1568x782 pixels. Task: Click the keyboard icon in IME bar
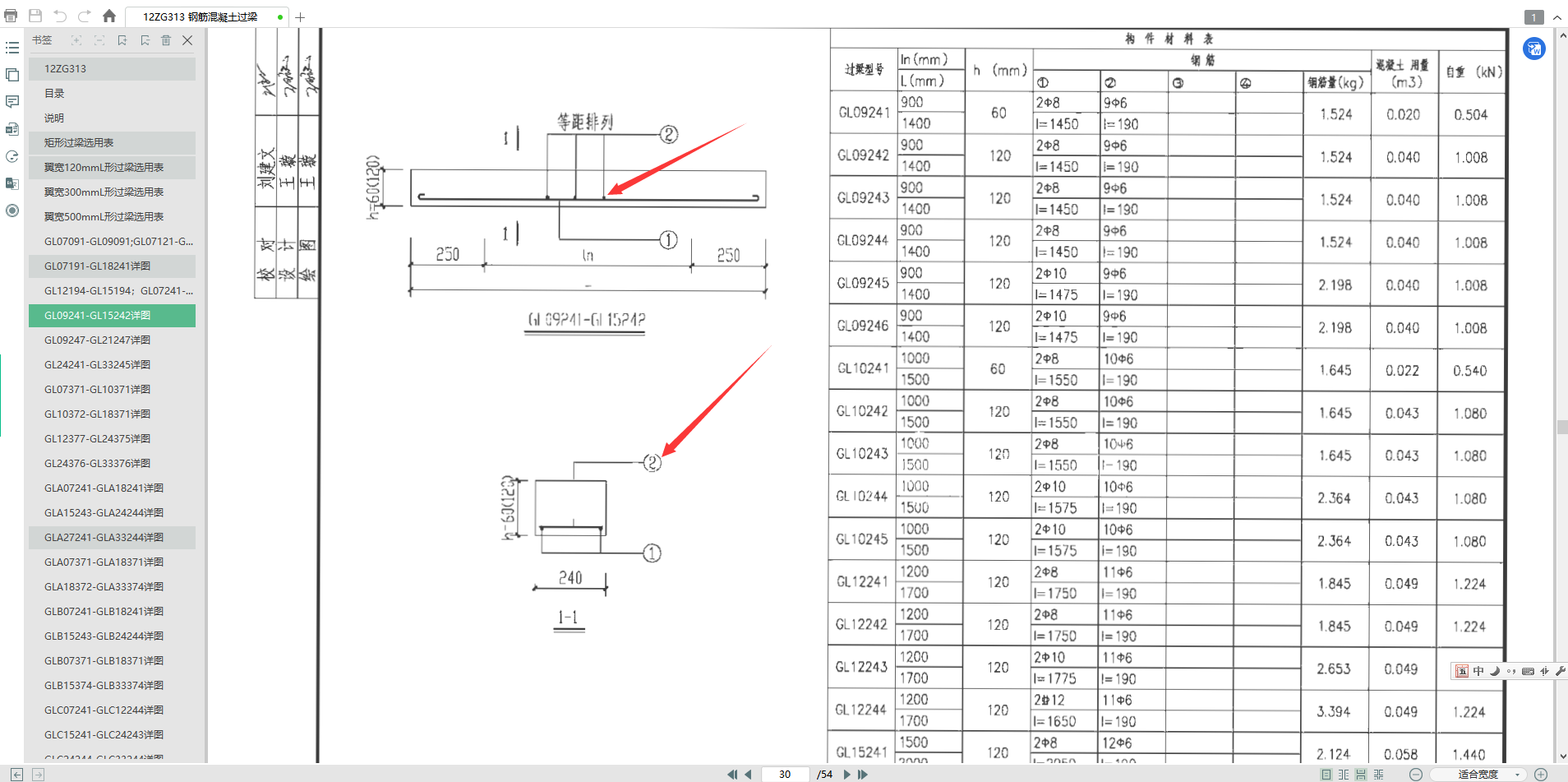[x=1528, y=671]
